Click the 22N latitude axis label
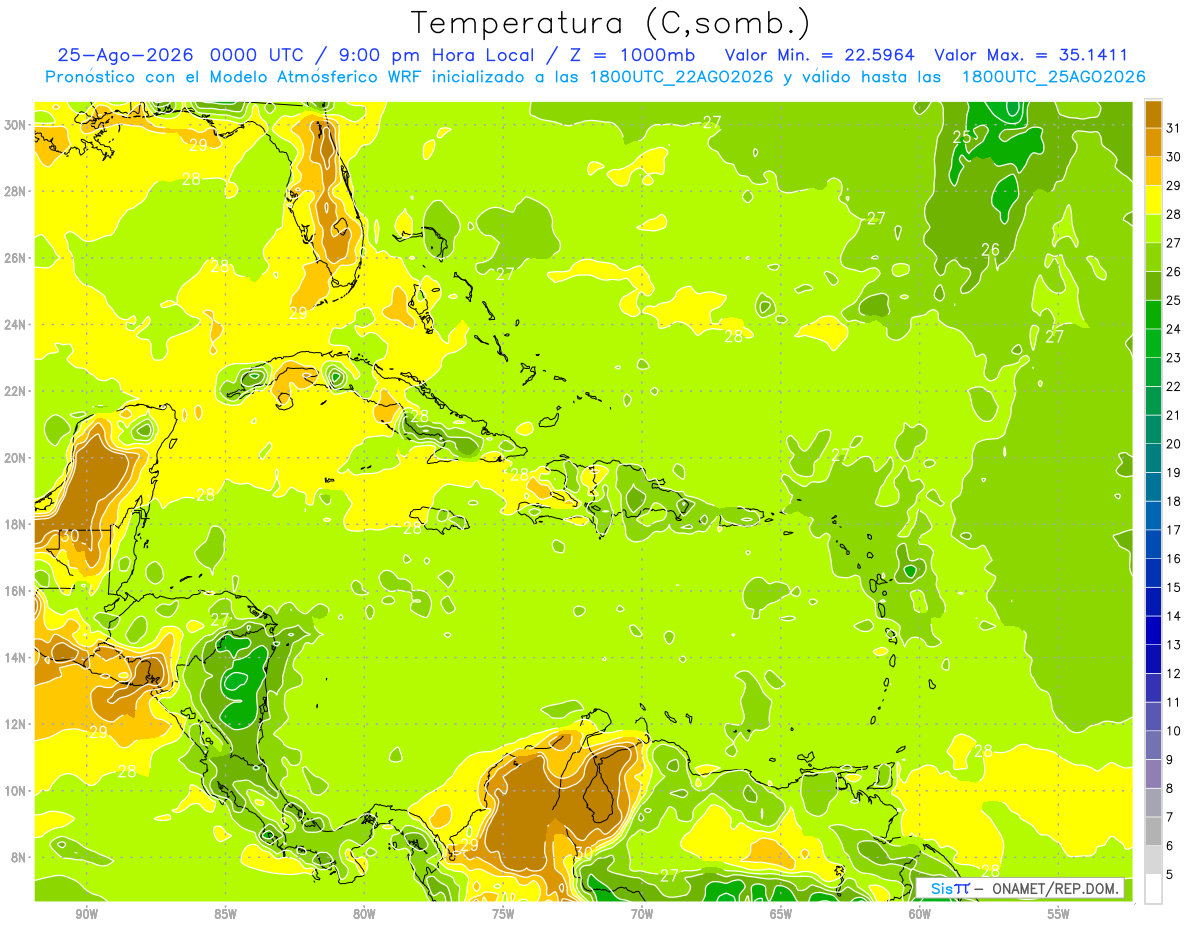The width and height of the screenshot is (1200, 927). pyautogui.click(x=16, y=391)
